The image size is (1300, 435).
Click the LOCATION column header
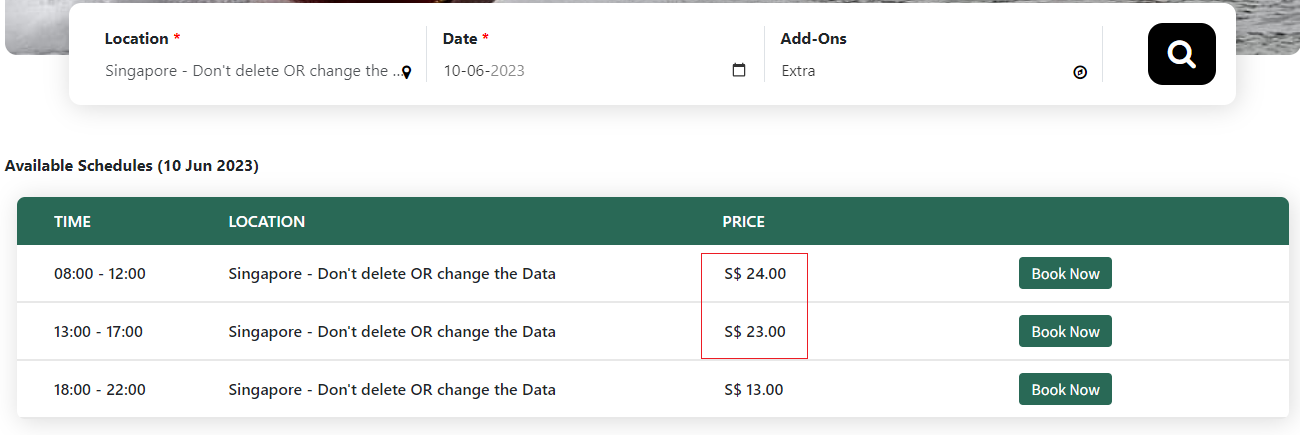click(266, 222)
